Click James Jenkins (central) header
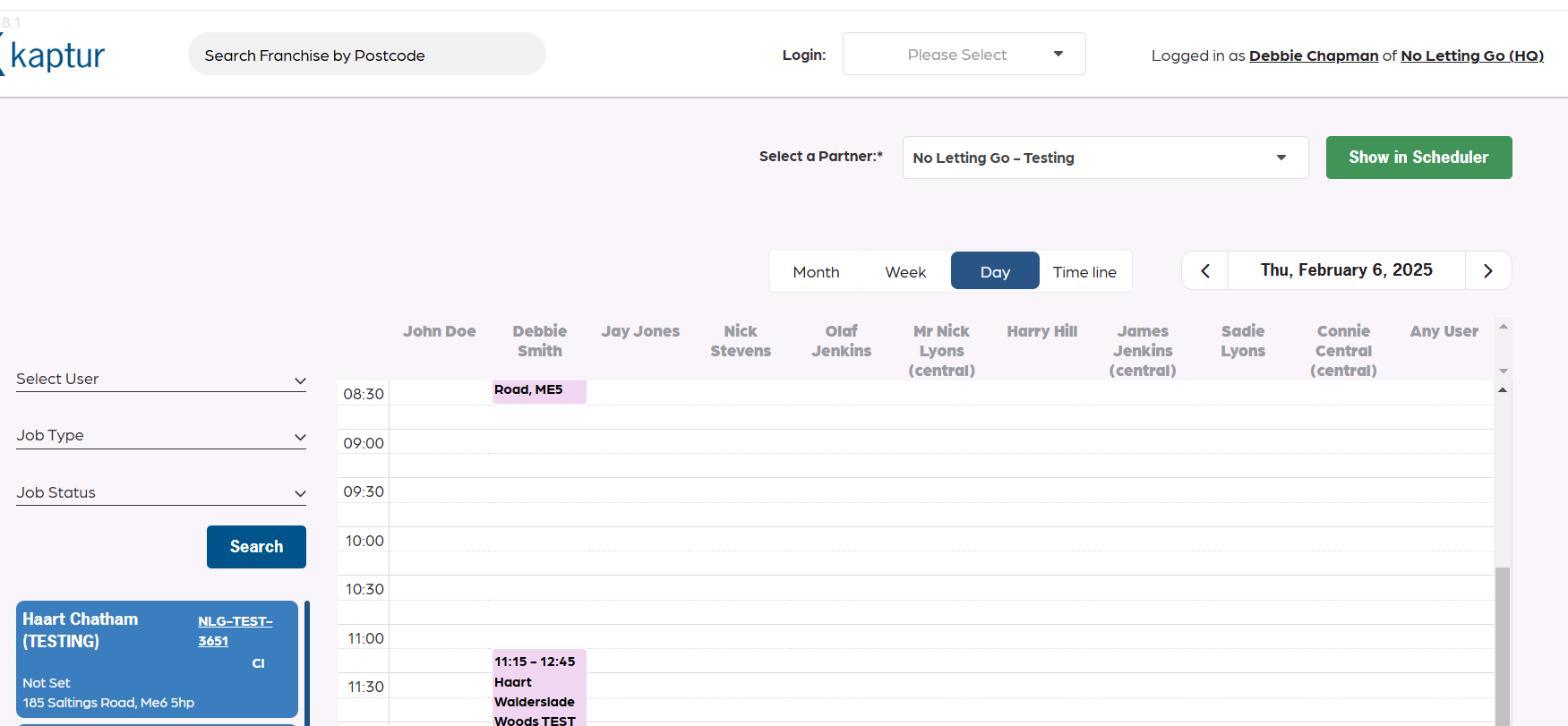Image resolution: width=1568 pixels, height=726 pixels. tap(1143, 351)
